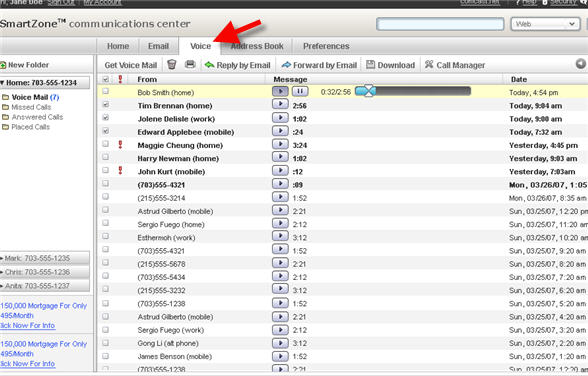Expand the Anita: 703-555-1237 line

pyautogui.click(x=44, y=286)
